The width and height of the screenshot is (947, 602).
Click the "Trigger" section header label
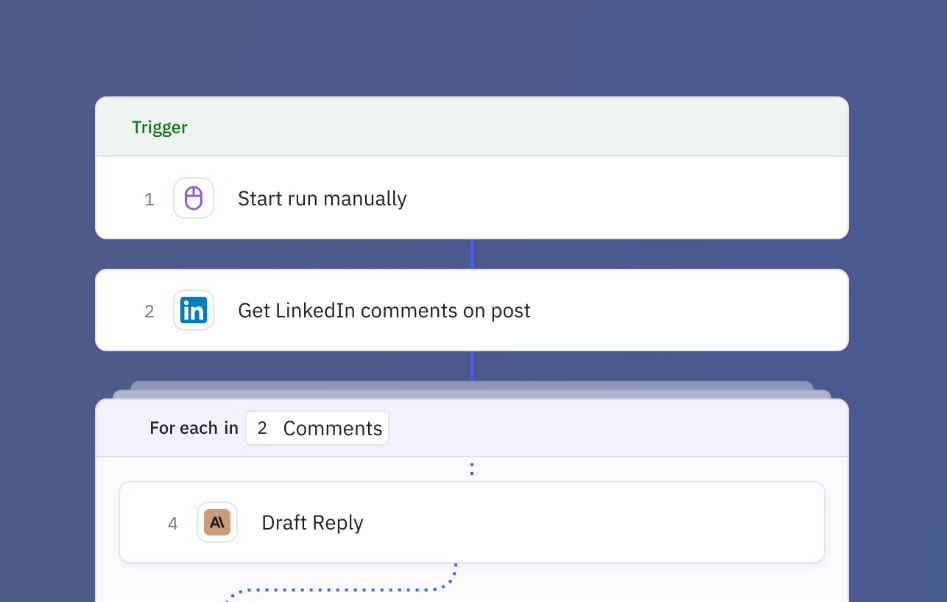click(x=160, y=128)
